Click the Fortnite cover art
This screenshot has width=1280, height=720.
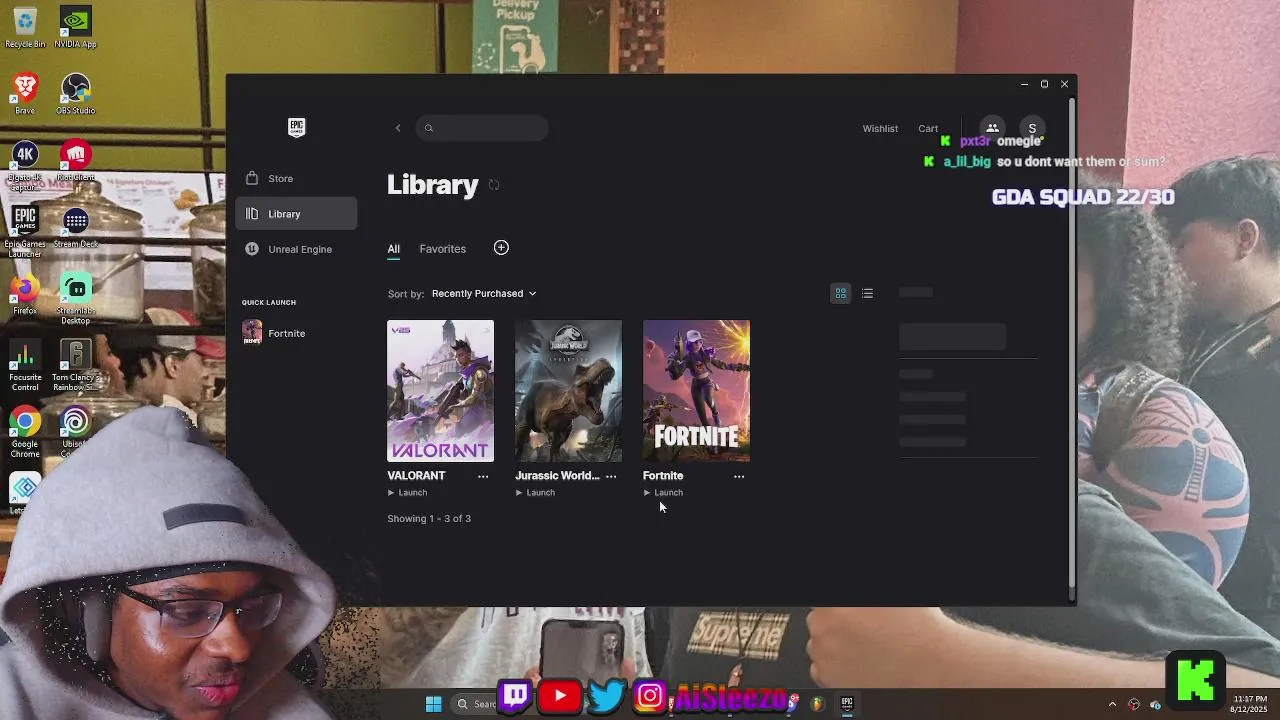[696, 391]
